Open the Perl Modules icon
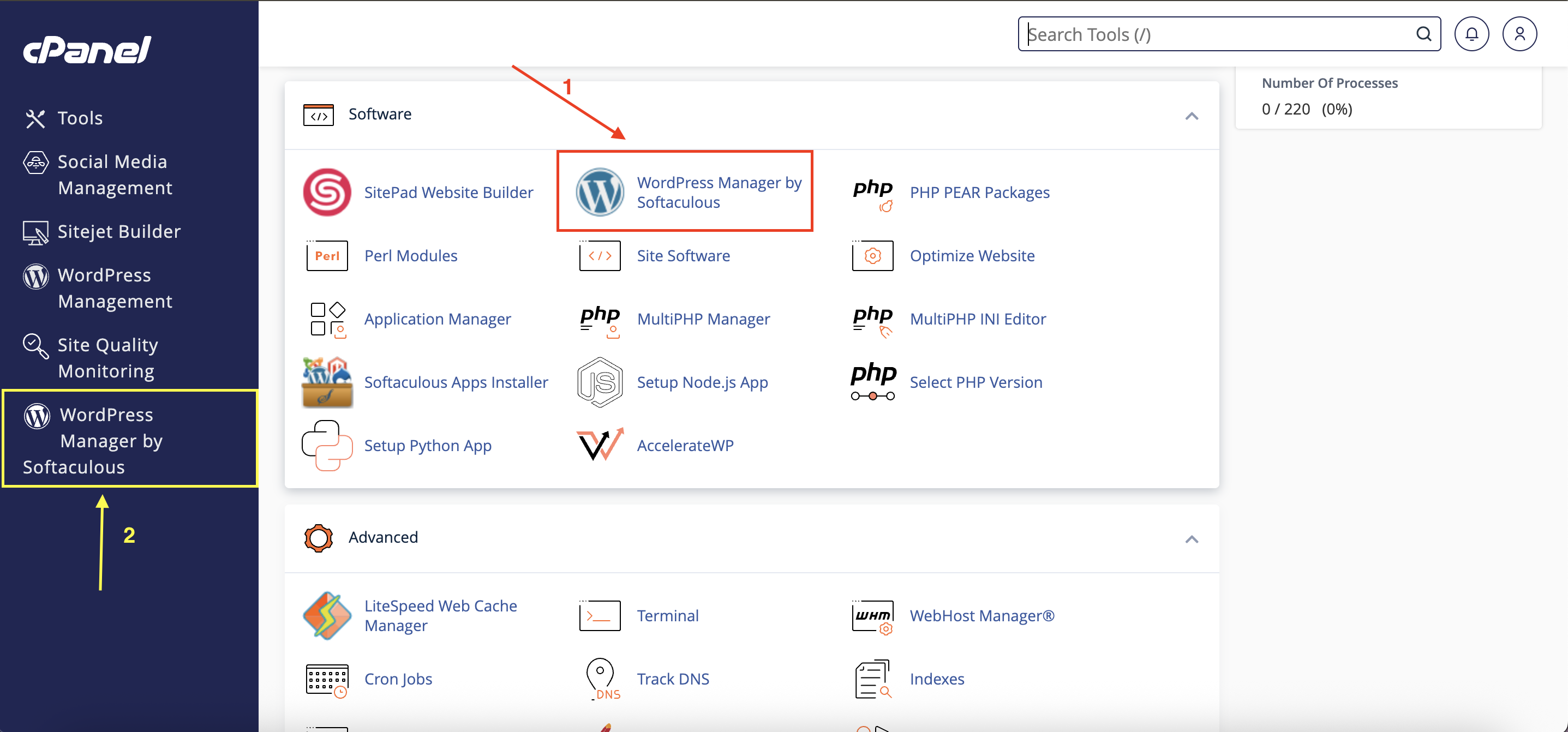The height and width of the screenshot is (732, 1568). point(327,256)
